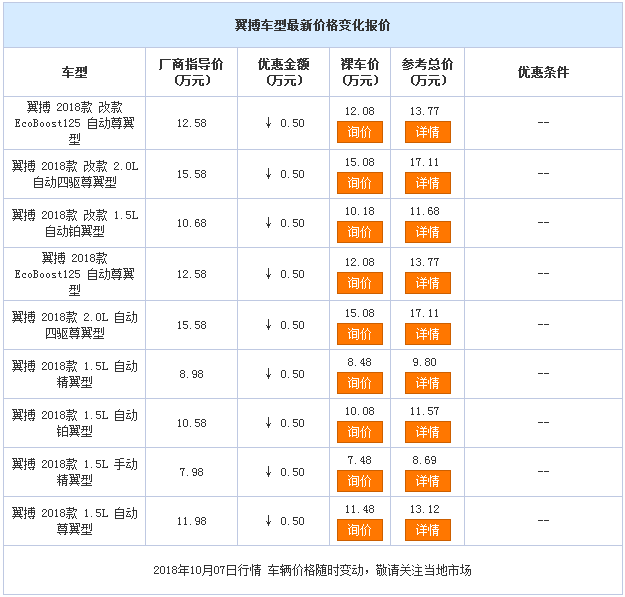Click the bare car price 7.48

pos(360,460)
